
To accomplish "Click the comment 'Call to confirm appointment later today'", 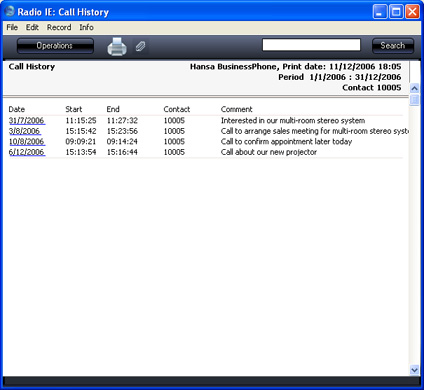I will (x=286, y=142).
